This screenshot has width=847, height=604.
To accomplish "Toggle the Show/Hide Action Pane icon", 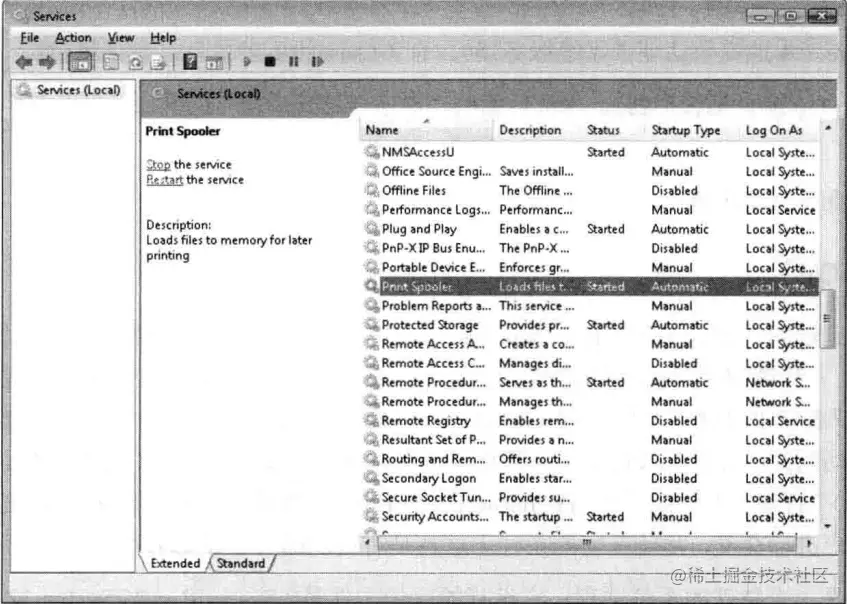I will [214, 63].
